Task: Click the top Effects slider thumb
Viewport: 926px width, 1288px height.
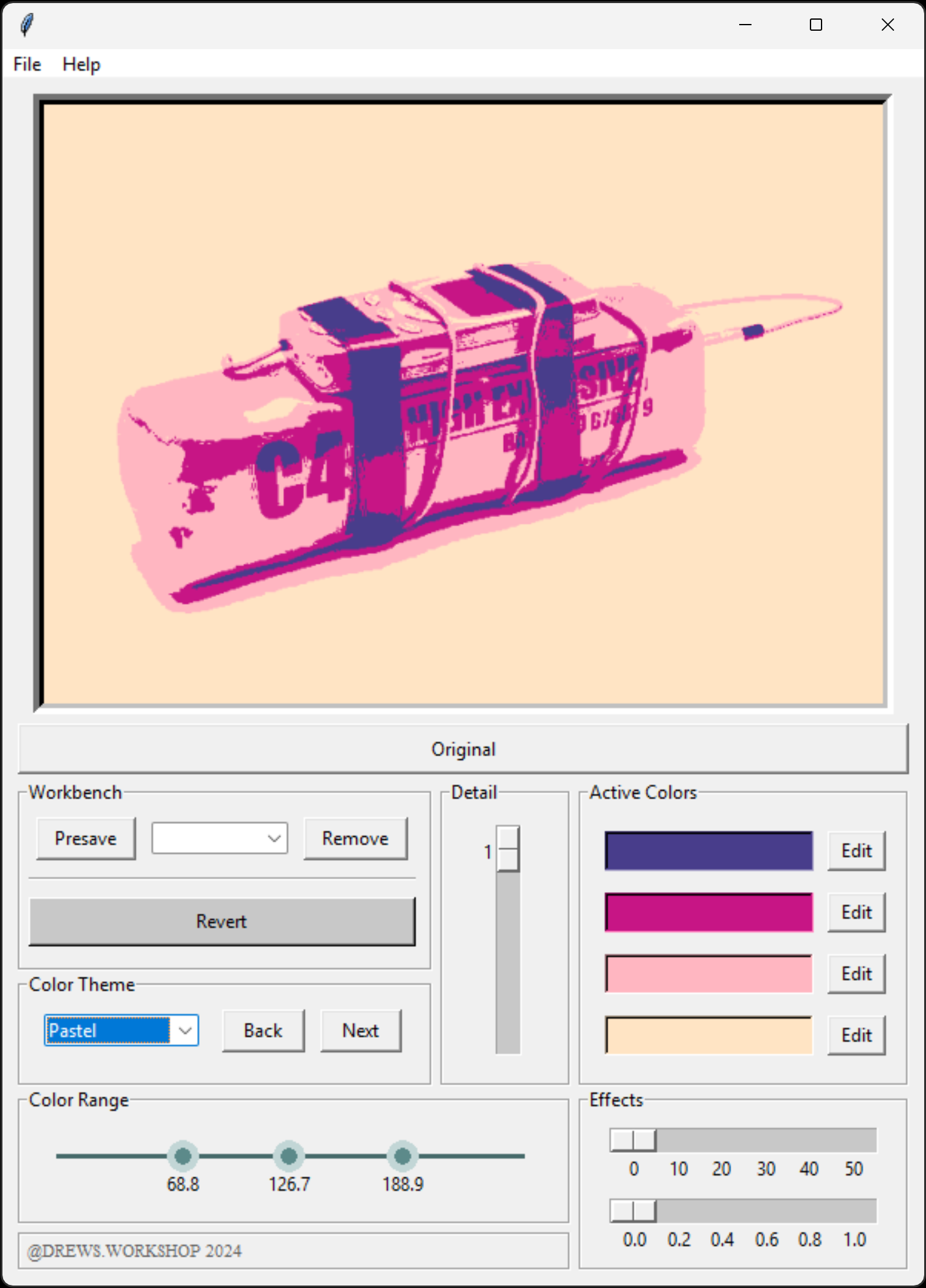Action: (634, 1140)
